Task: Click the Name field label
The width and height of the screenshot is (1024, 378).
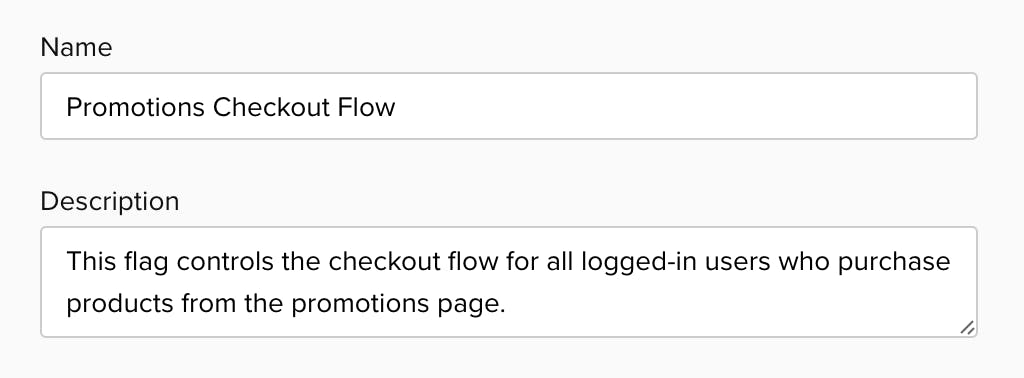Action: click(x=76, y=48)
